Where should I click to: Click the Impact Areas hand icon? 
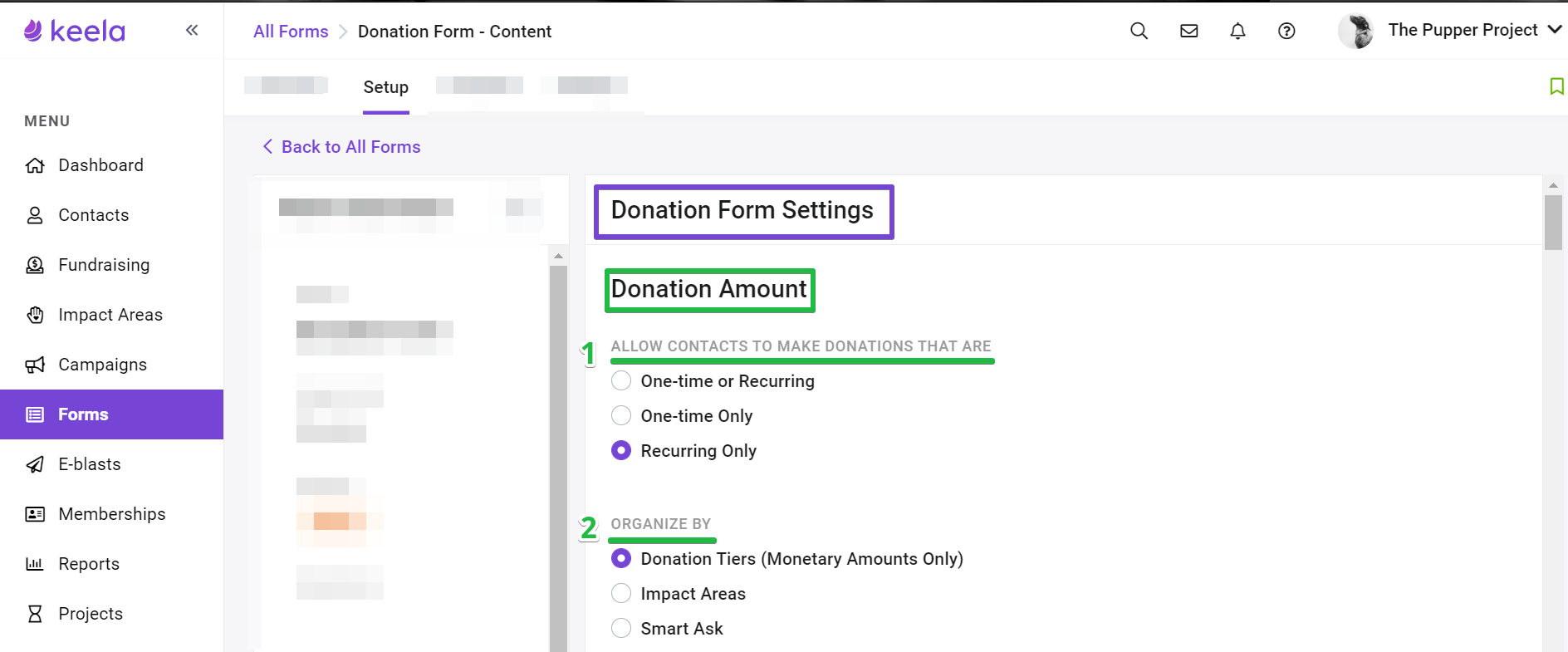pyautogui.click(x=35, y=315)
